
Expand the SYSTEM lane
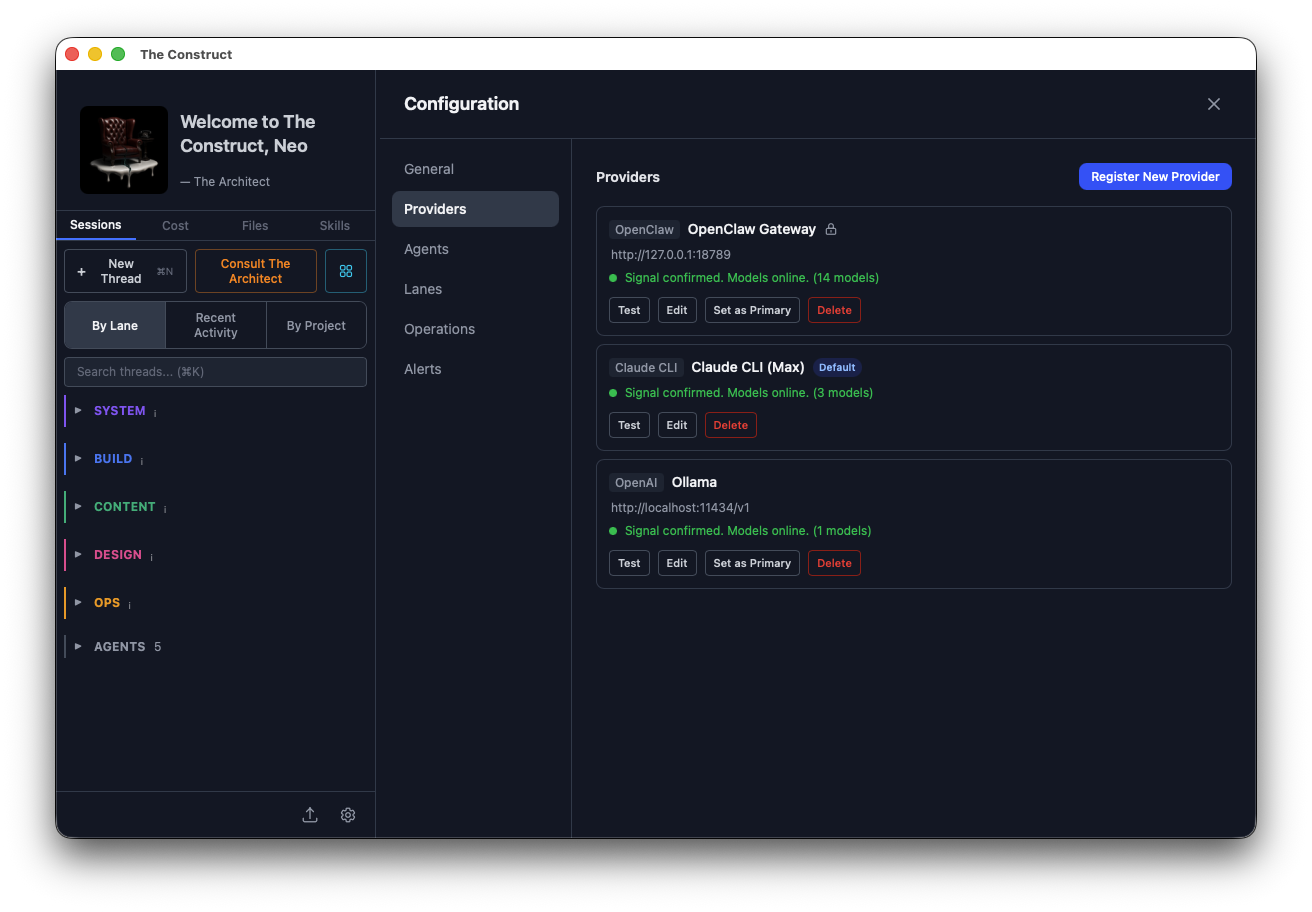[x=79, y=410]
